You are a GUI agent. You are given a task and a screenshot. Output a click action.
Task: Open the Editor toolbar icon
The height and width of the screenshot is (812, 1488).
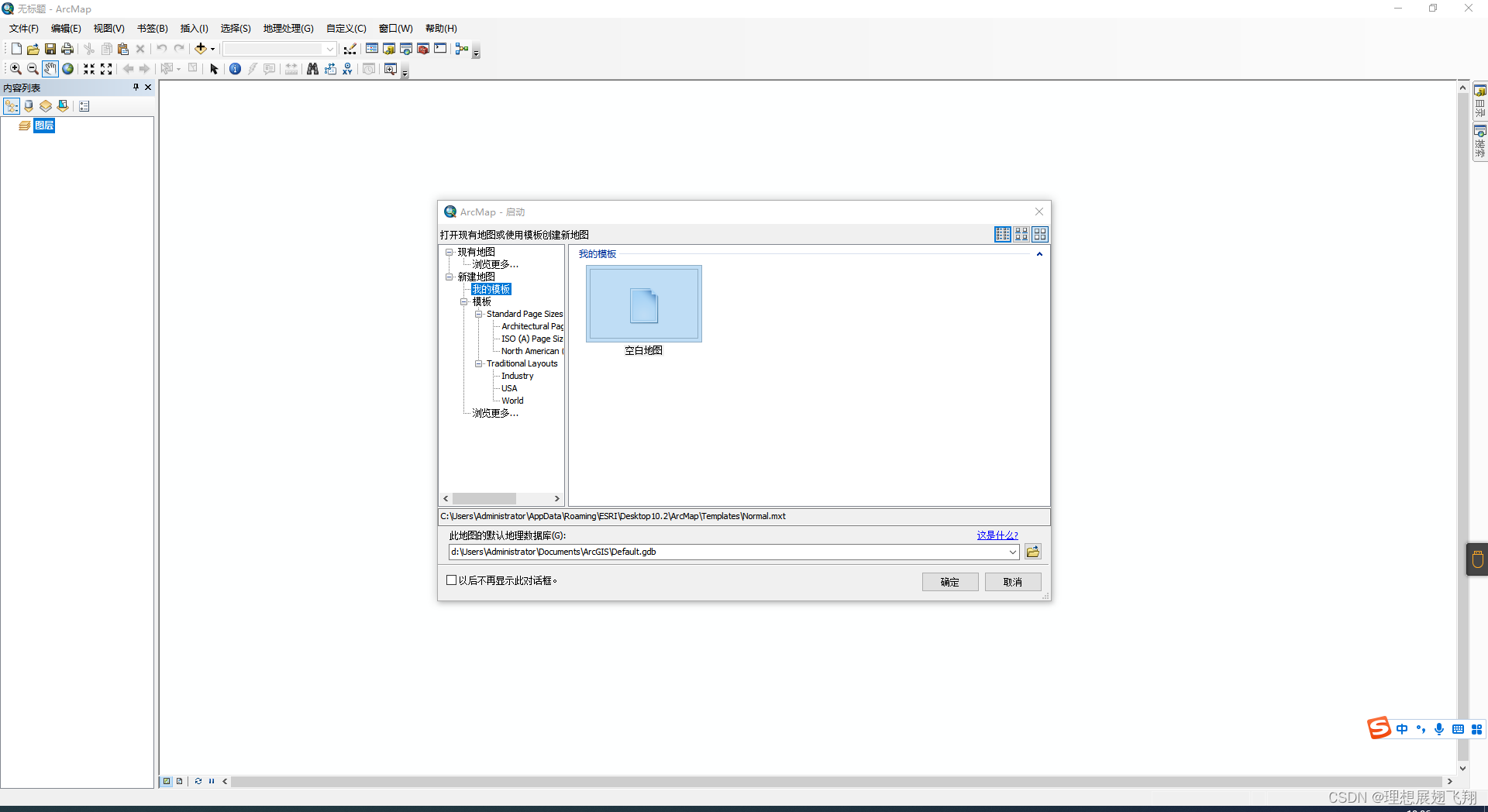coord(350,49)
